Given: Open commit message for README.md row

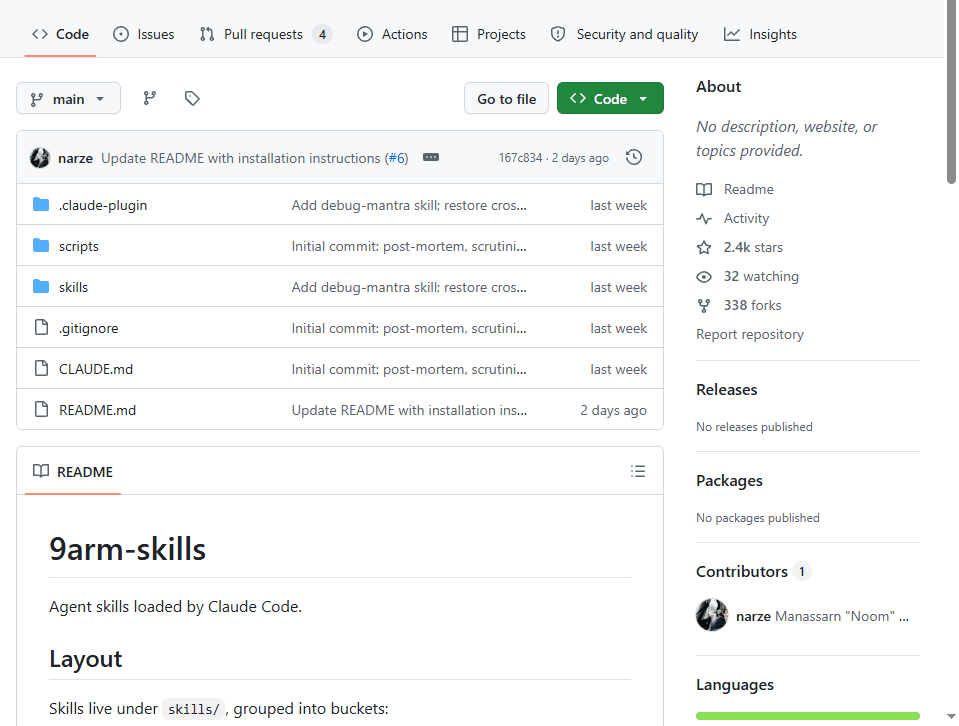Looking at the screenshot, I should [x=409, y=410].
